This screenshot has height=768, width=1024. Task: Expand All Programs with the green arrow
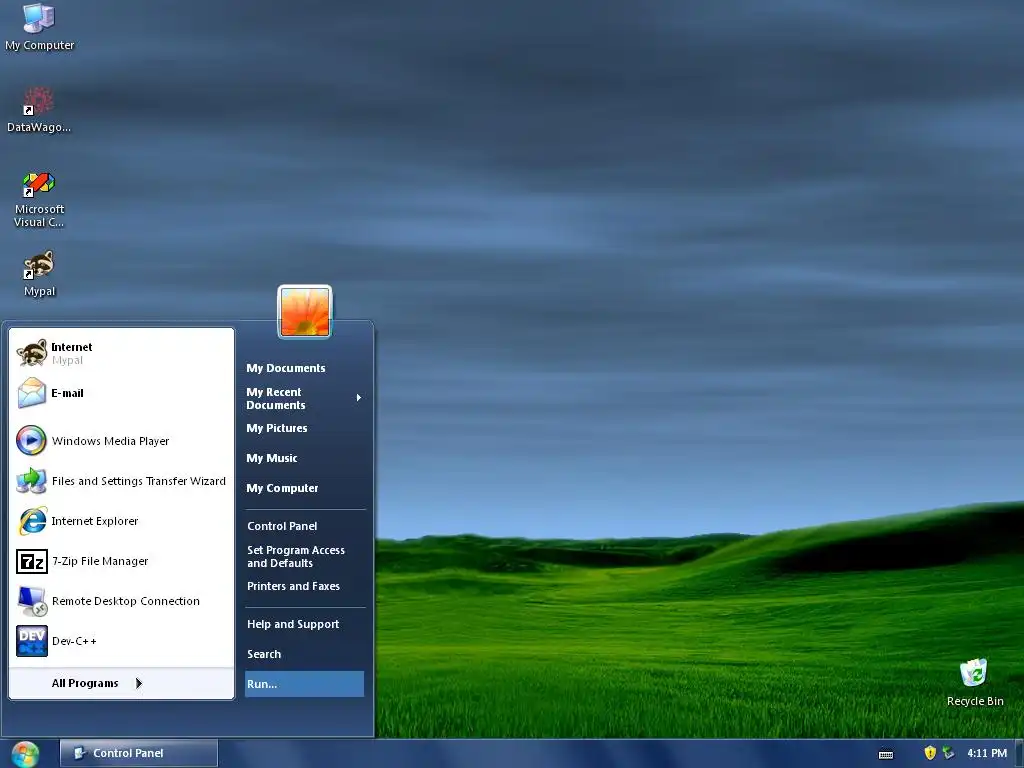pos(138,683)
